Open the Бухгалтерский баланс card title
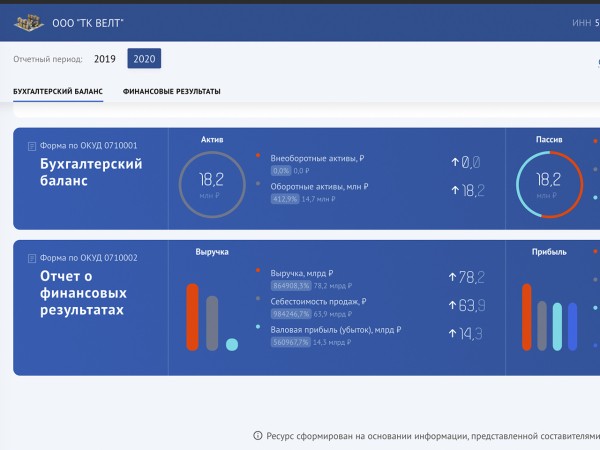The height and width of the screenshot is (450, 600). tap(91, 172)
